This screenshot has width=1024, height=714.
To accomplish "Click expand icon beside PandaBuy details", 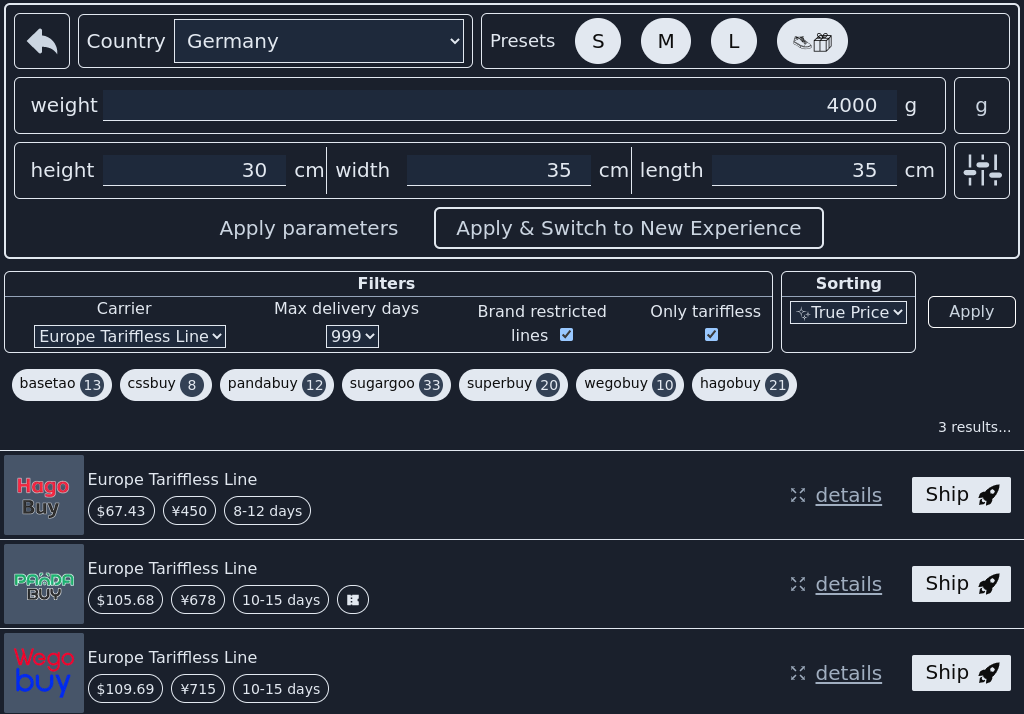I will 797,584.
